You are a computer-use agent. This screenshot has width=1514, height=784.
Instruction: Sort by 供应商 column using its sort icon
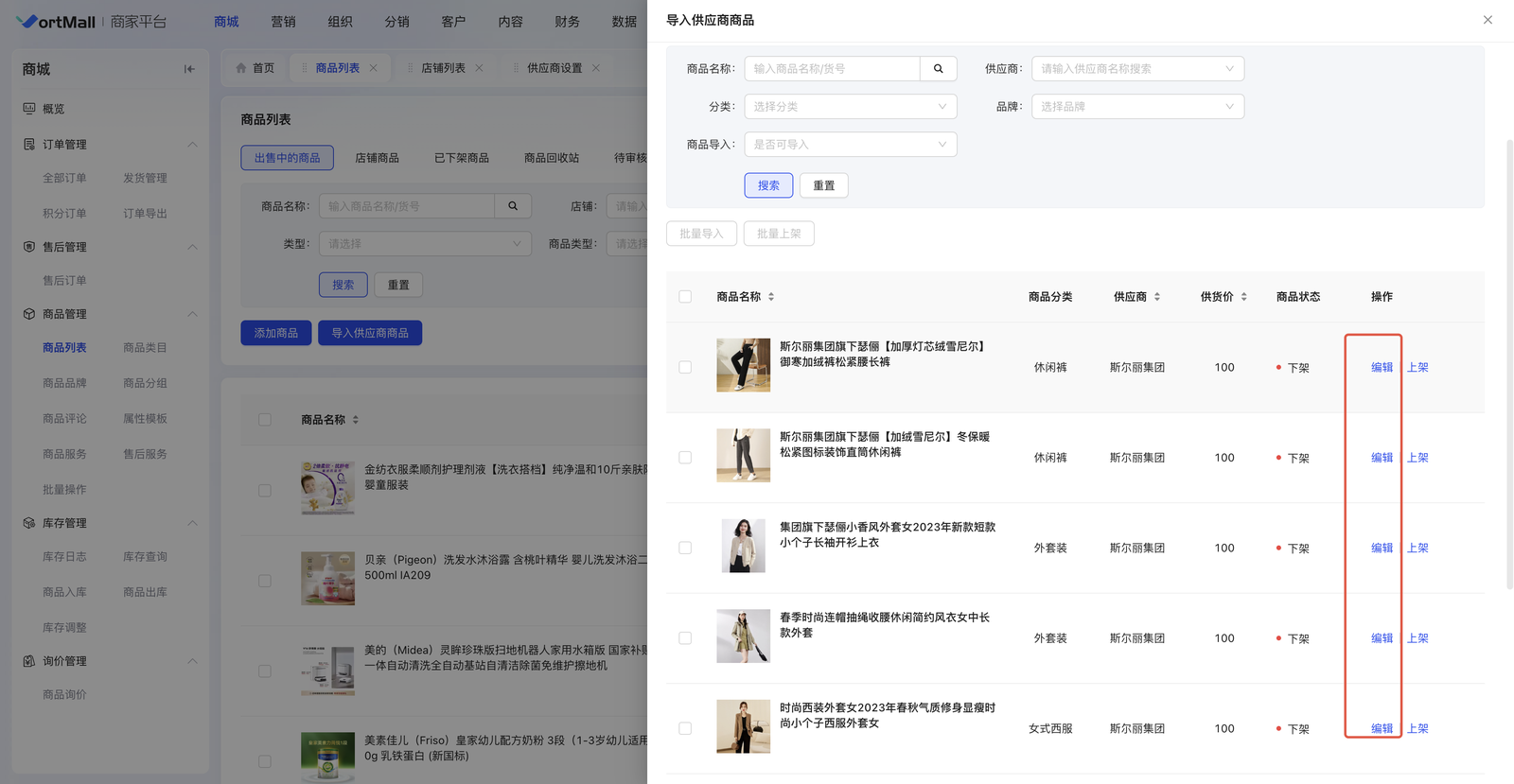click(1156, 297)
